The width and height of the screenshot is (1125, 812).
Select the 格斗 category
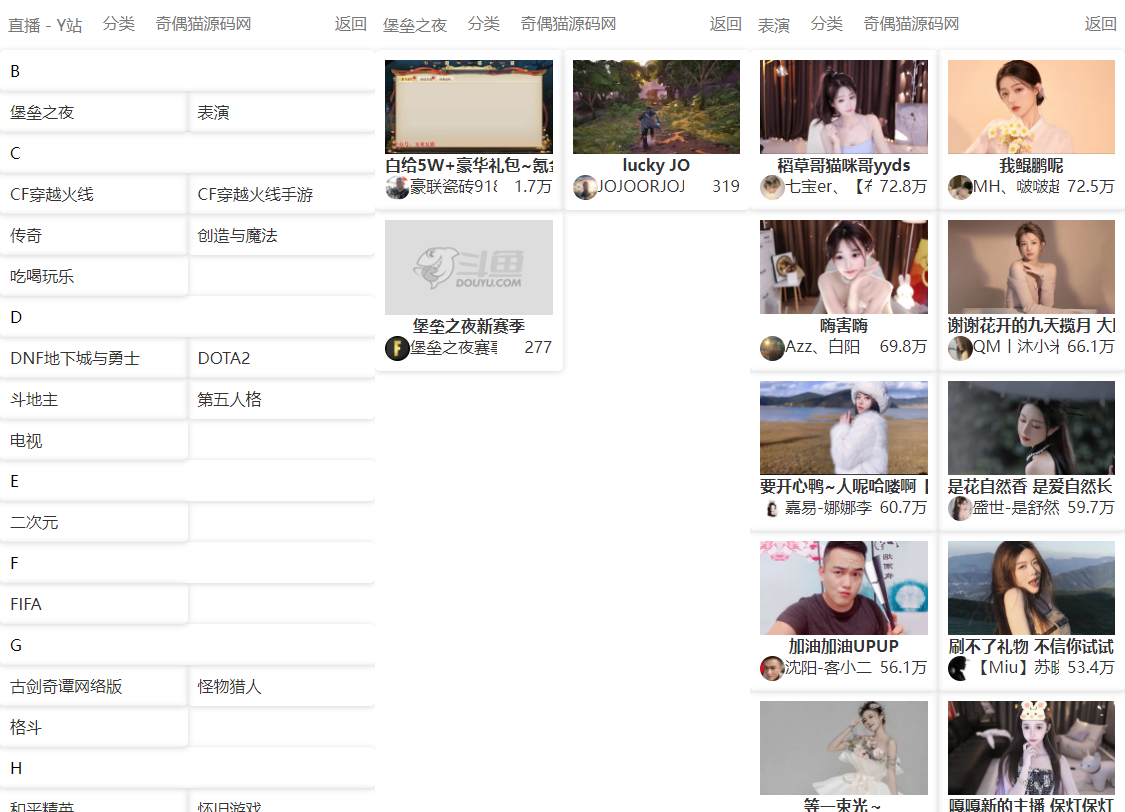click(94, 727)
